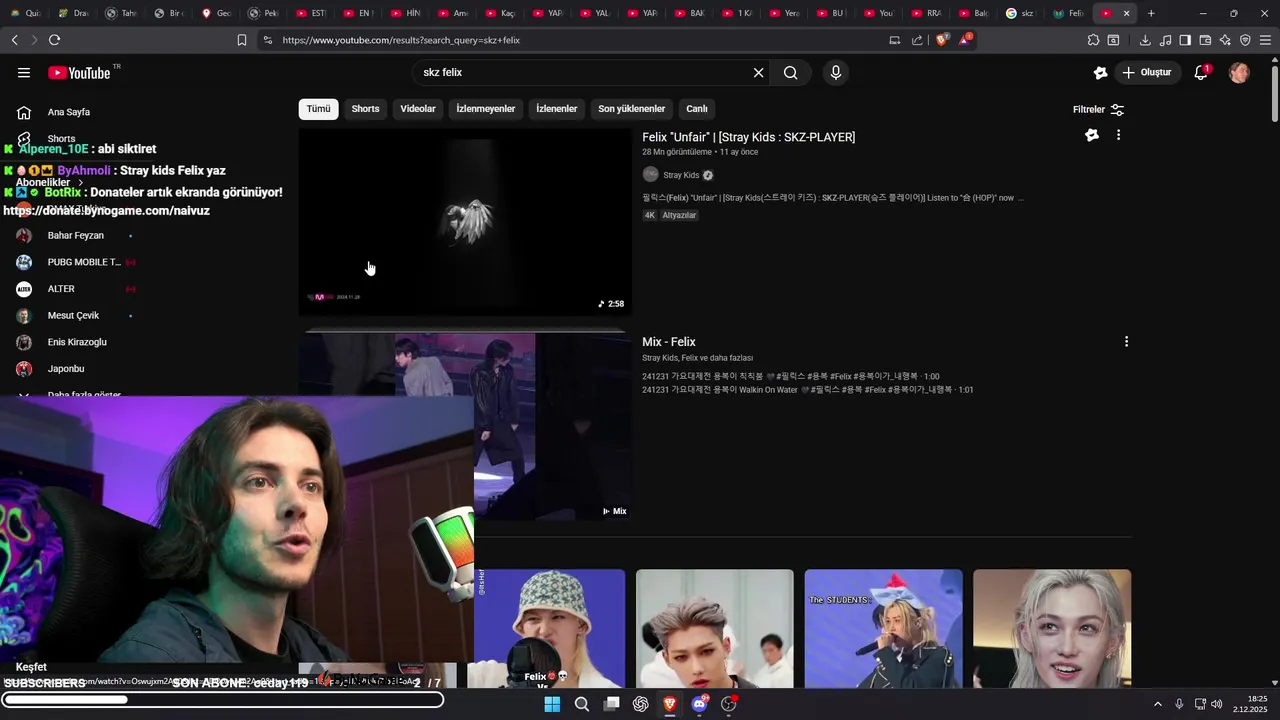
Task: Open the account avatar menu
Action: (x=1239, y=72)
